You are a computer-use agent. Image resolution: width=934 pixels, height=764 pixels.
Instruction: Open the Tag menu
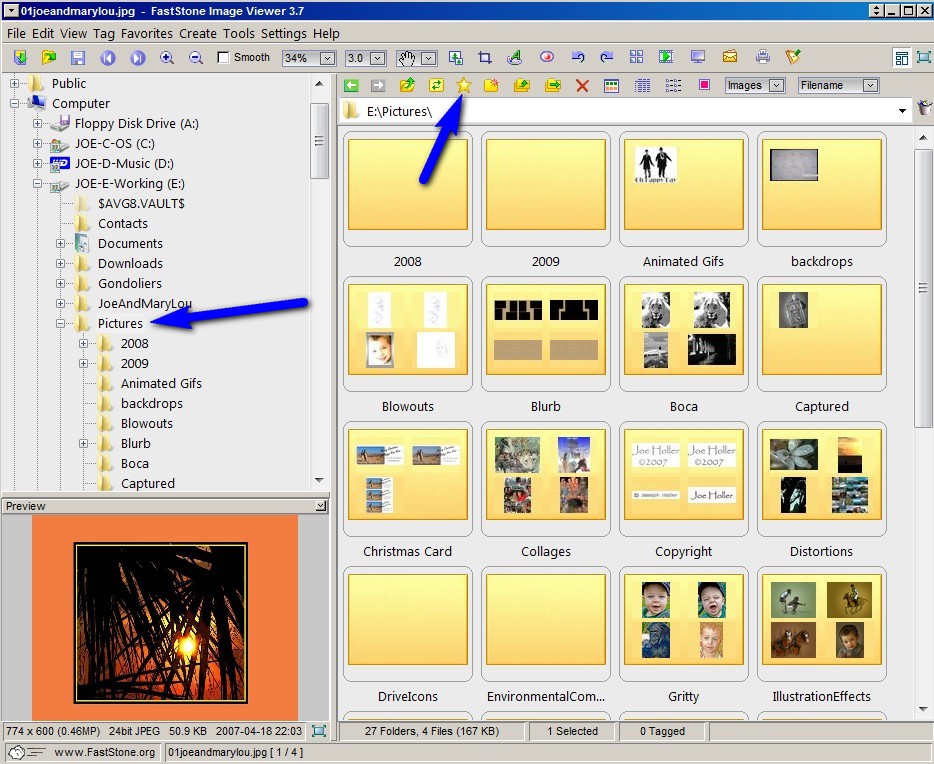click(104, 33)
